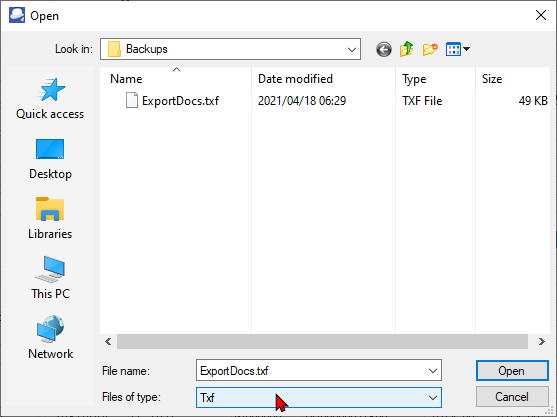Image resolution: width=557 pixels, height=417 pixels.
Task: Sort by the Type column header
Action: point(435,79)
